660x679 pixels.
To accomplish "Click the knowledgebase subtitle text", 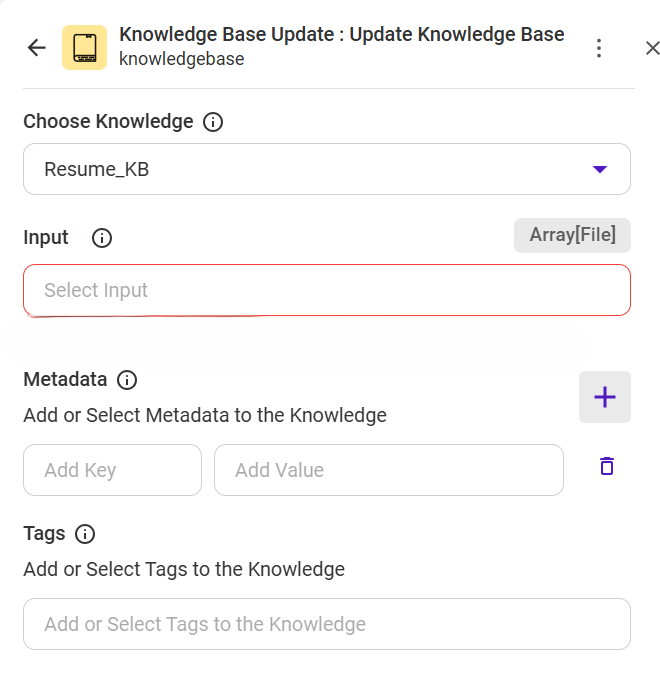I will pos(181,59).
